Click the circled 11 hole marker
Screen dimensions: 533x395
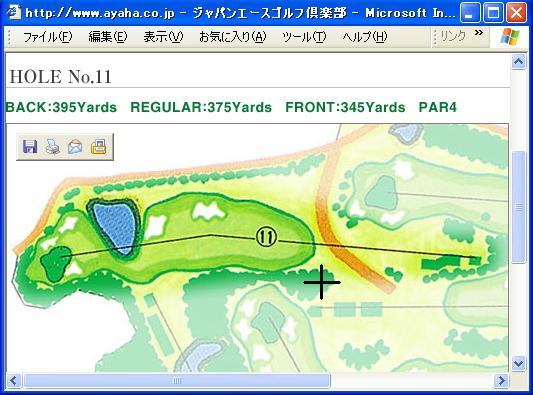point(266,237)
